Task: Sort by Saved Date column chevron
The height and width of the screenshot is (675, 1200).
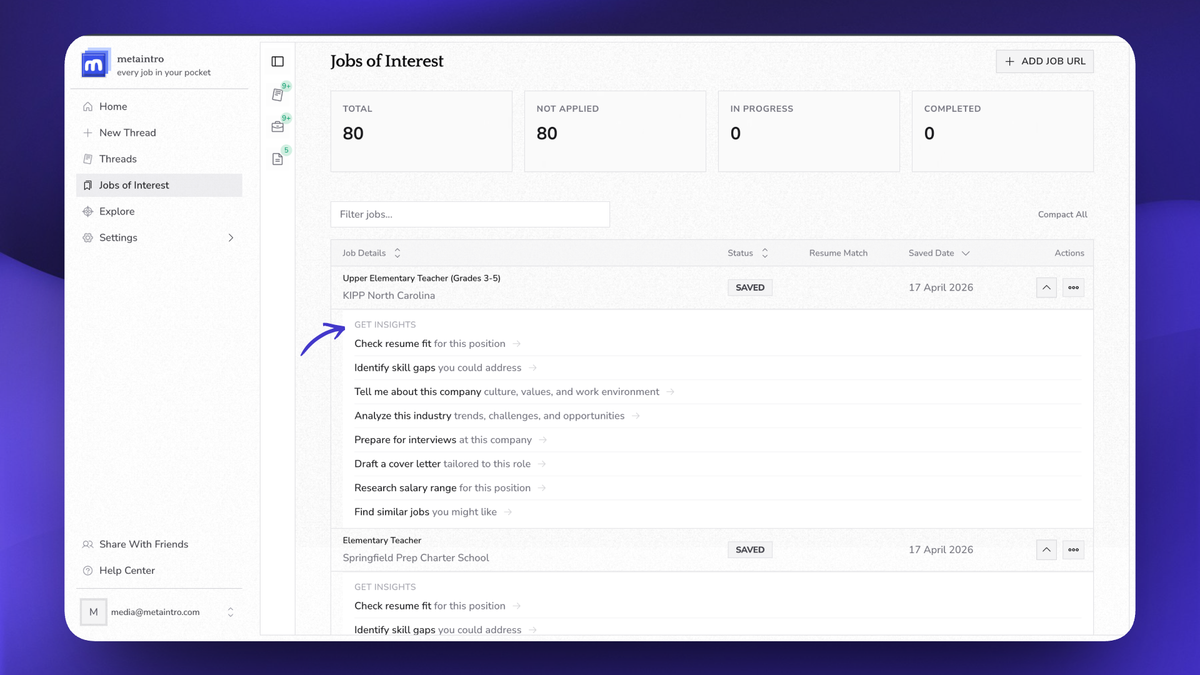Action: (965, 254)
